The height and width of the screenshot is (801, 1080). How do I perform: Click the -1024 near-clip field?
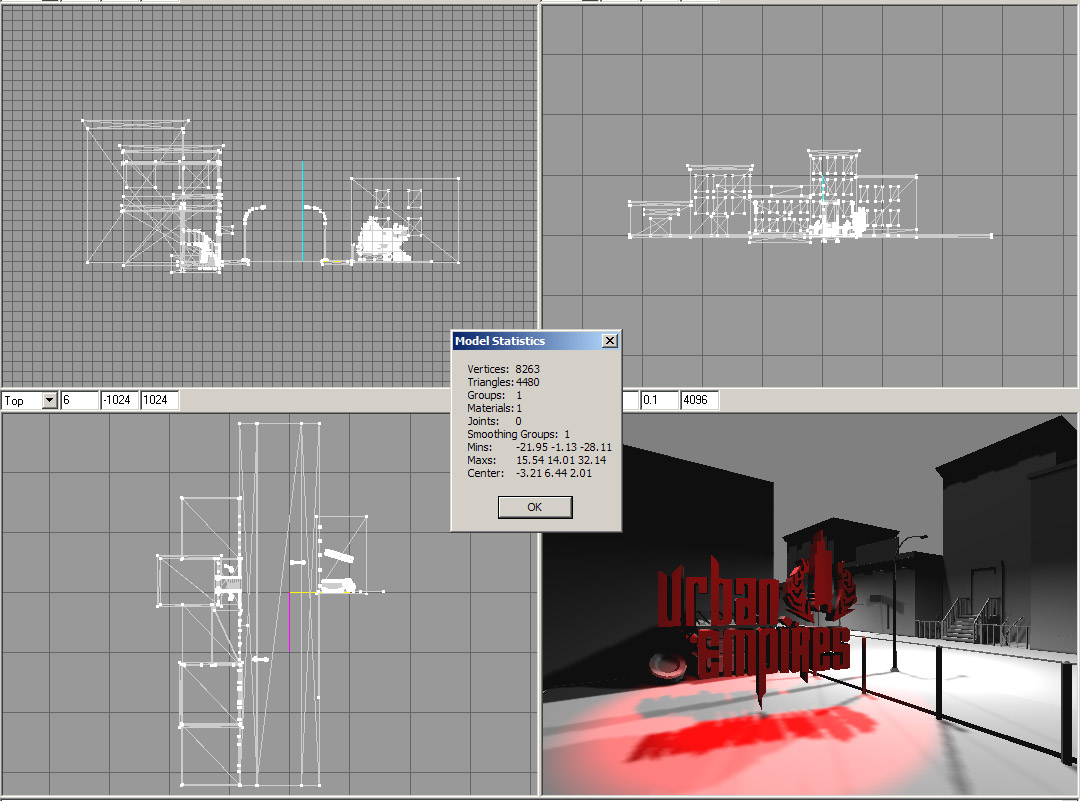119,400
